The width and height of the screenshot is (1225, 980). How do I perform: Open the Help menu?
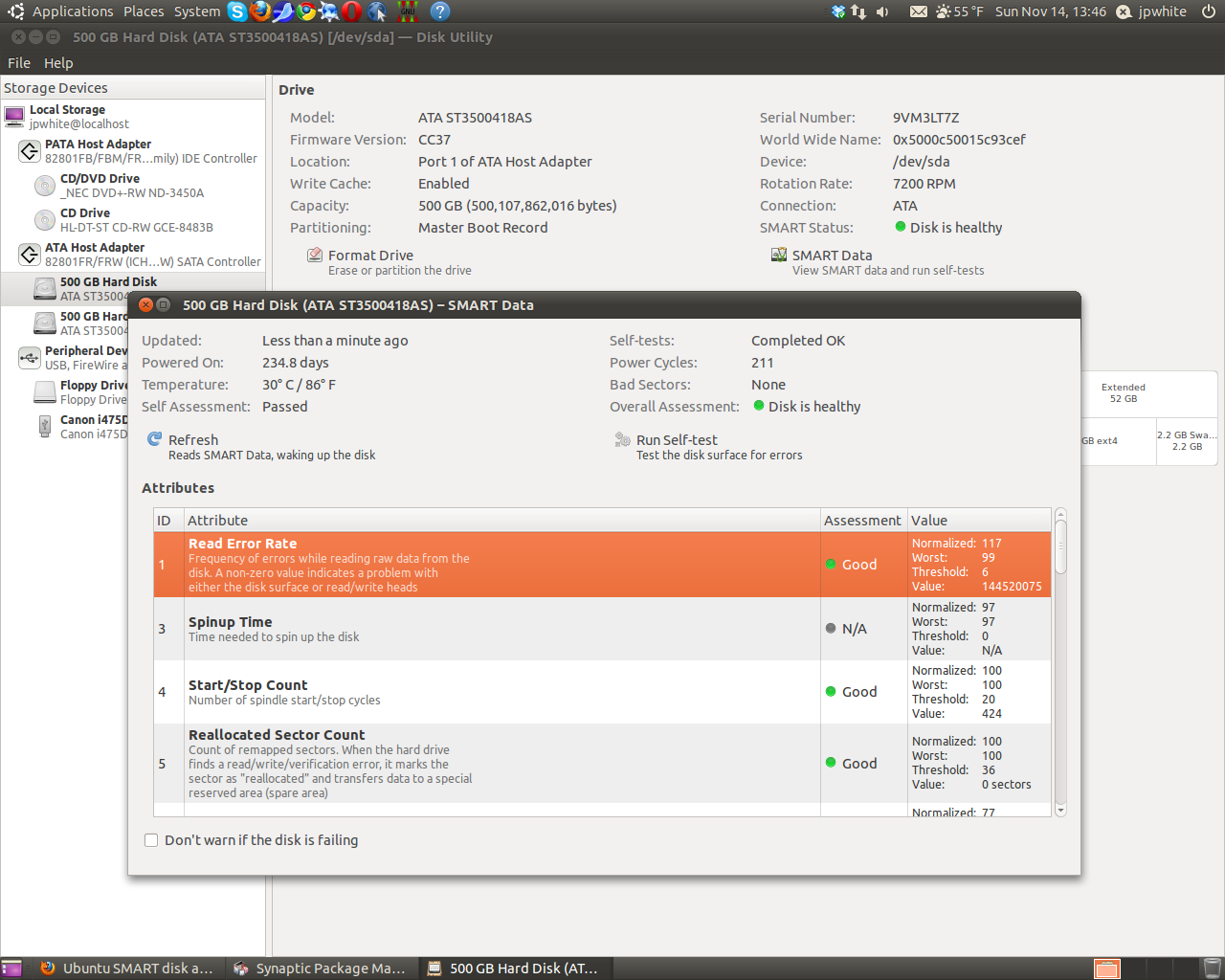(x=58, y=63)
